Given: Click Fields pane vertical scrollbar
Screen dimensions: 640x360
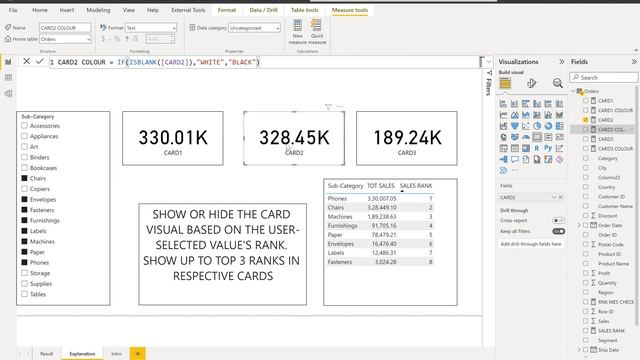Looking at the screenshot, I should point(637,204).
